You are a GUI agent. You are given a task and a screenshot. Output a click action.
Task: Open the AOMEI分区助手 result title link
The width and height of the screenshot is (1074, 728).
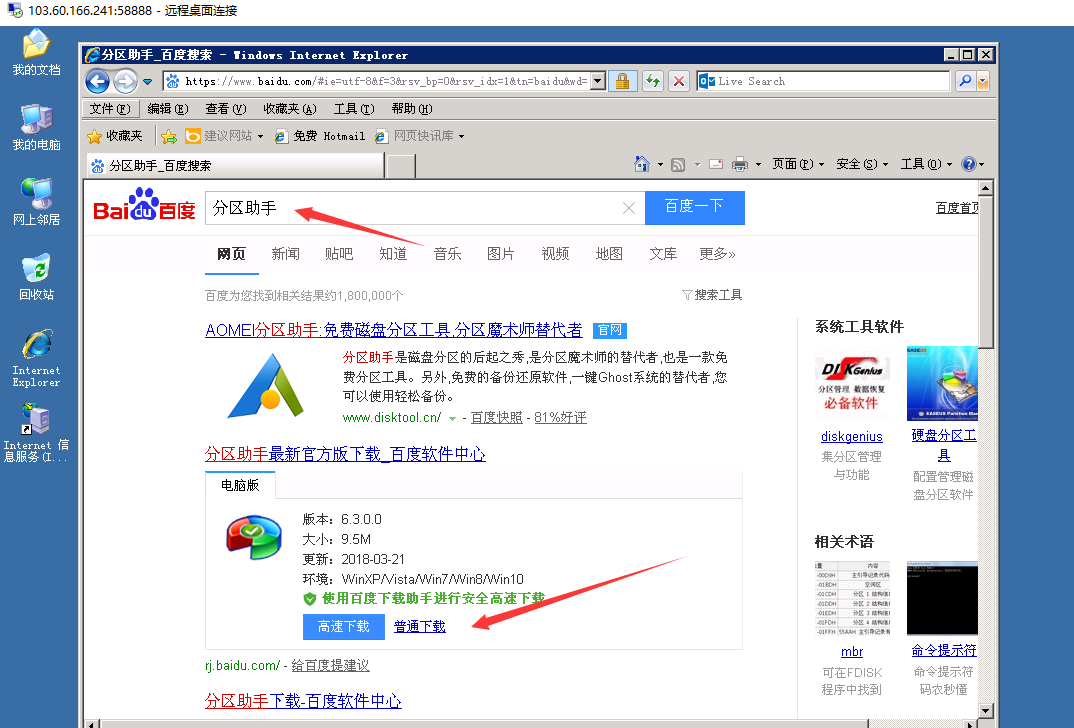(394, 330)
